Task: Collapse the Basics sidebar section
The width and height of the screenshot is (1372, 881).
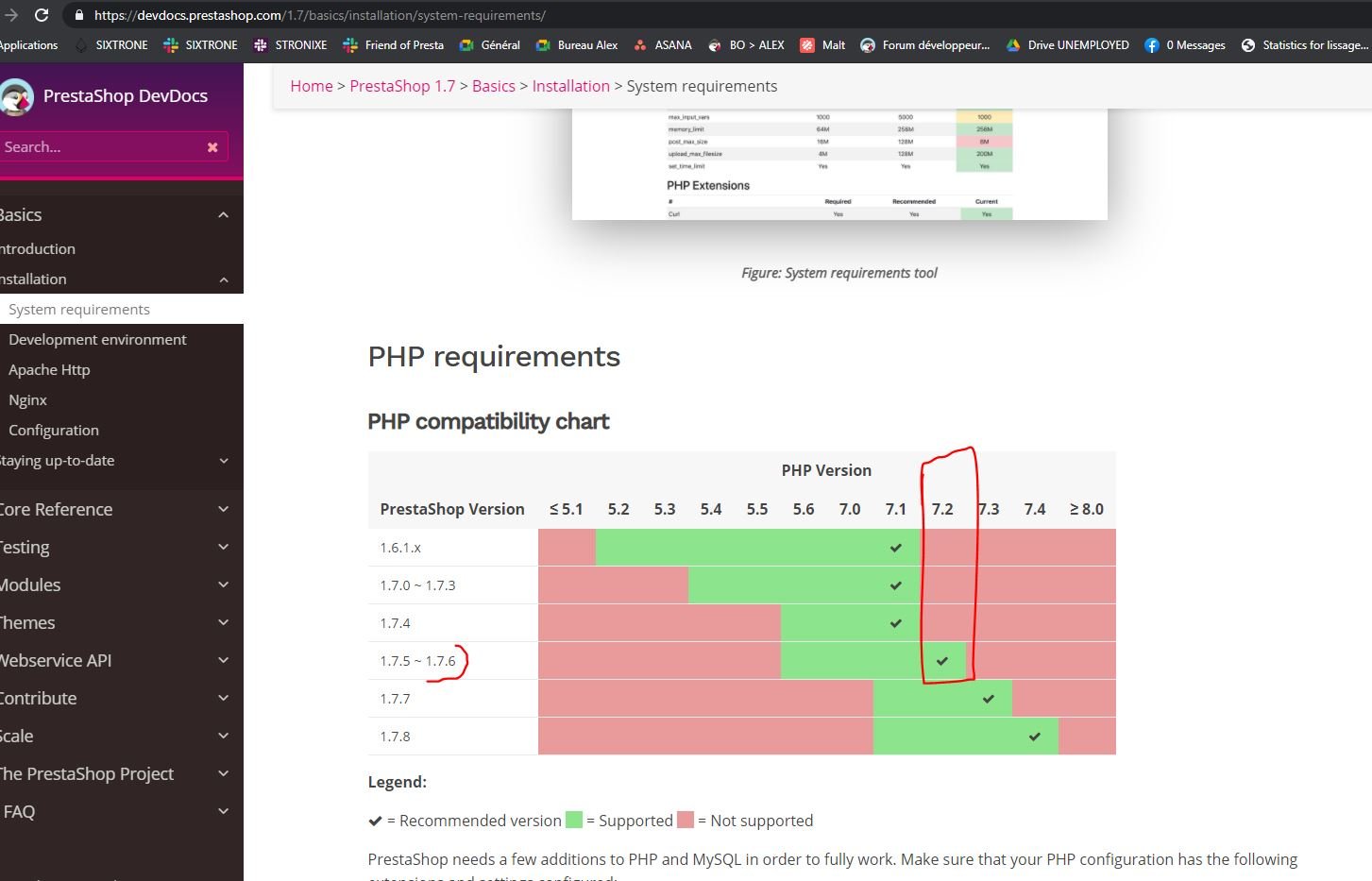Action: tap(223, 215)
